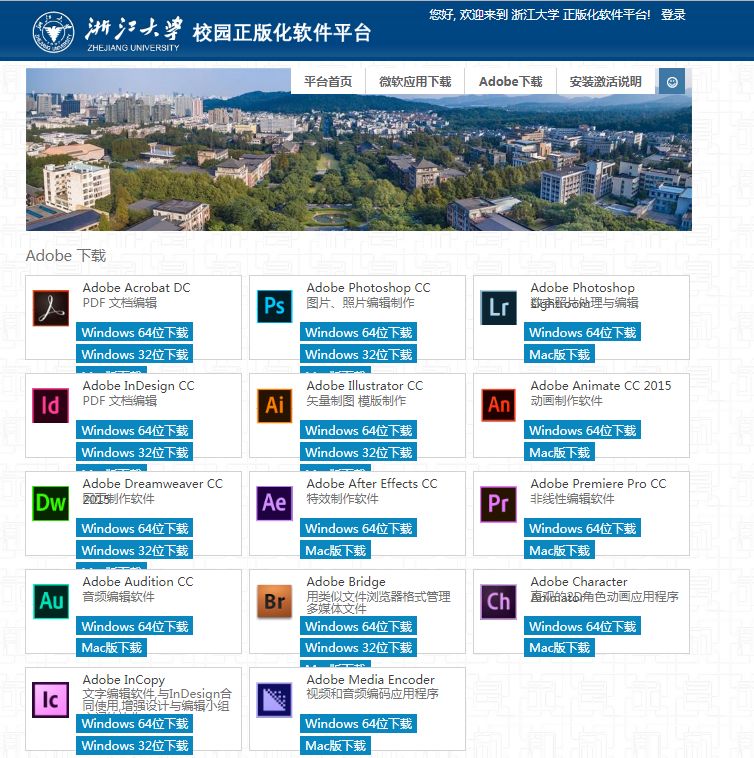Download InDesign CC Windows 32位
This screenshot has height=758, width=754.
[x=135, y=452]
